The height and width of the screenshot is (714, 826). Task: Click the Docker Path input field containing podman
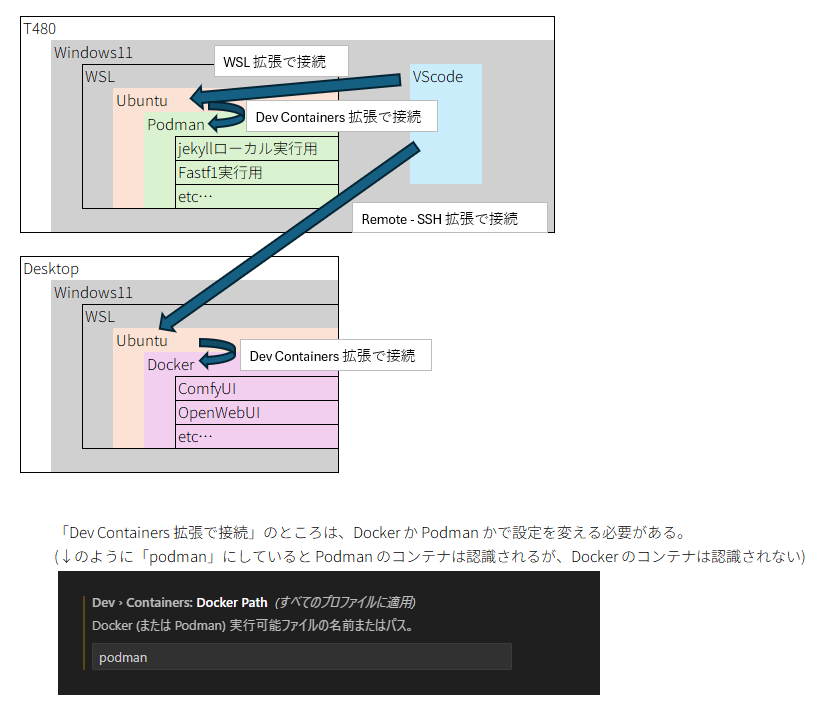click(301, 657)
